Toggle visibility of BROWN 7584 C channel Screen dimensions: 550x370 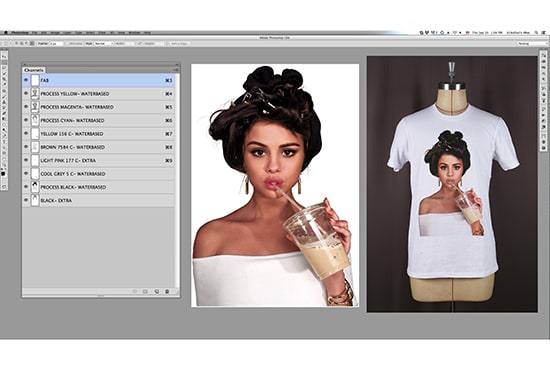pos(26,147)
